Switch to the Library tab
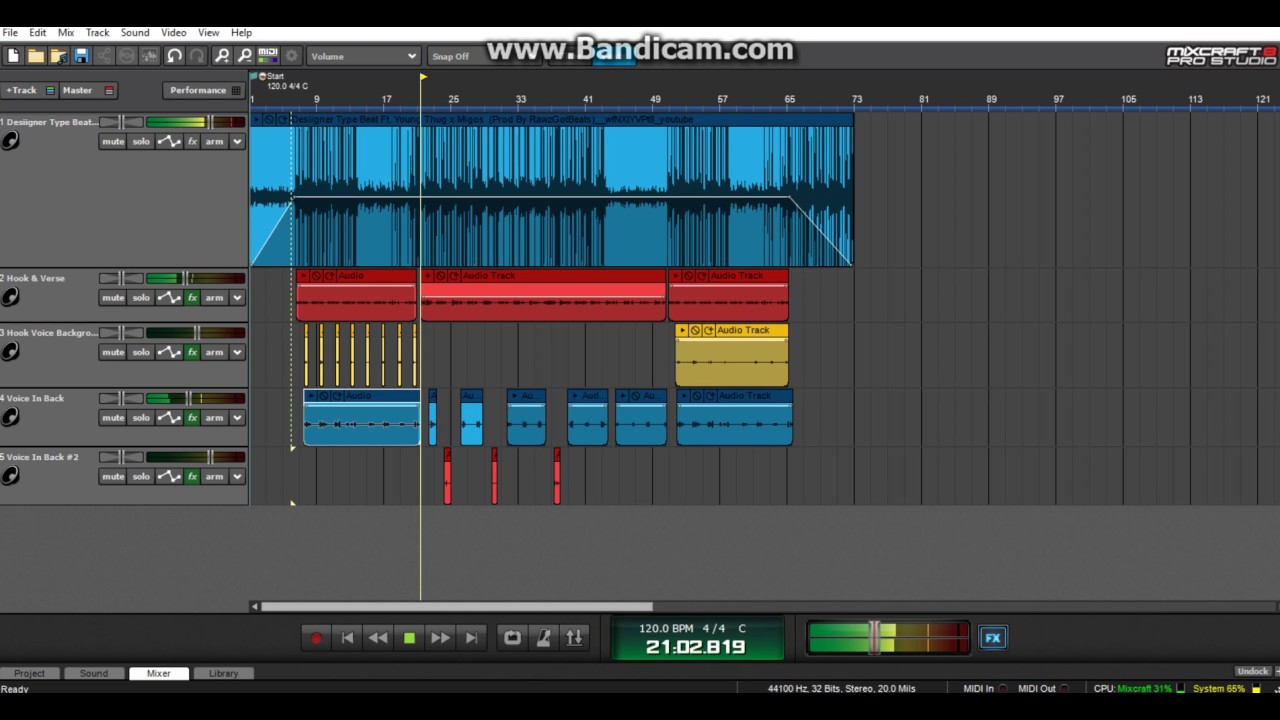This screenshot has height=720, width=1280. [223, 673]
